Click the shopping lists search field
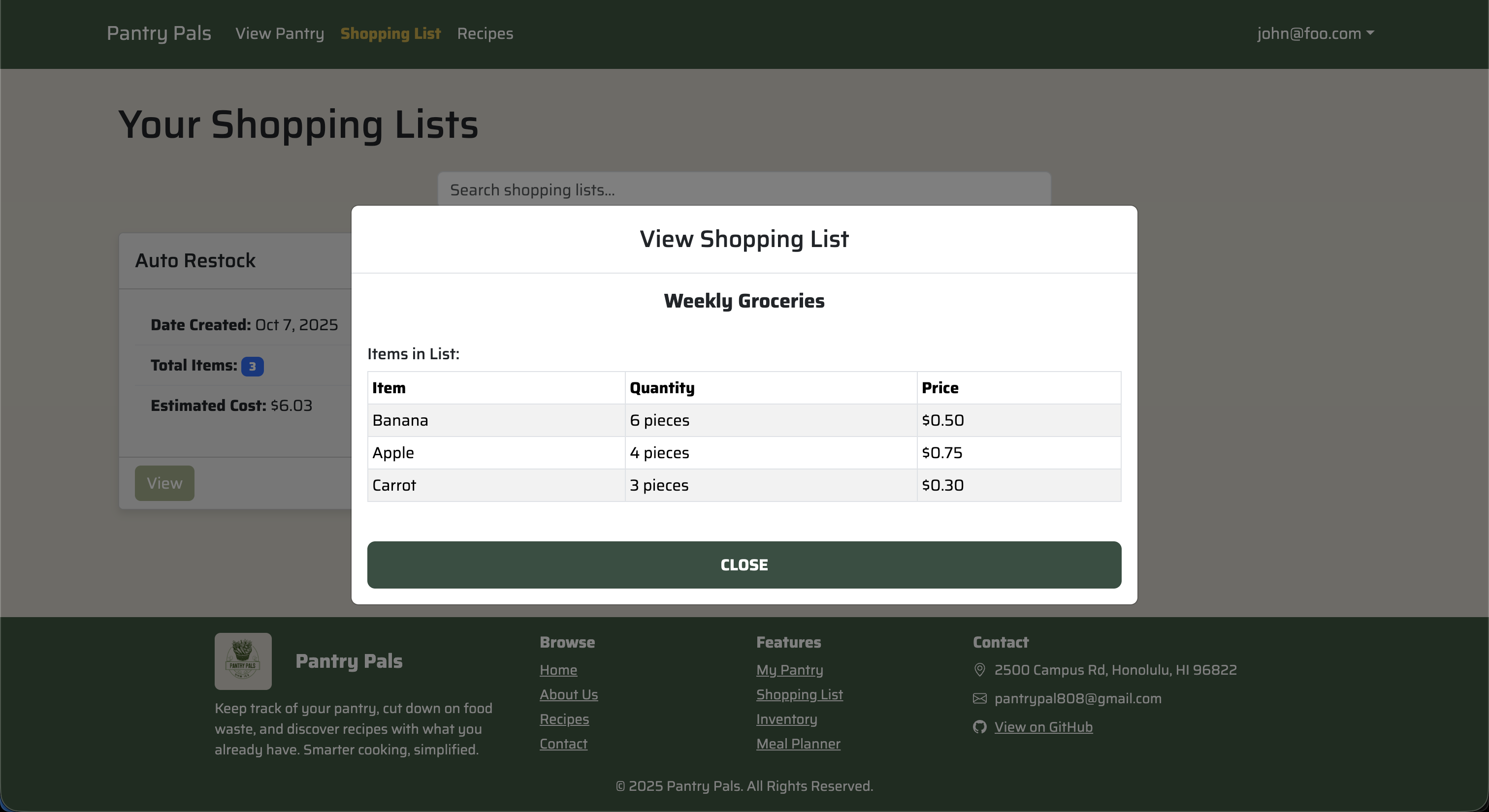This screenshot has height=812, width=1489. (x=745, y=189)
